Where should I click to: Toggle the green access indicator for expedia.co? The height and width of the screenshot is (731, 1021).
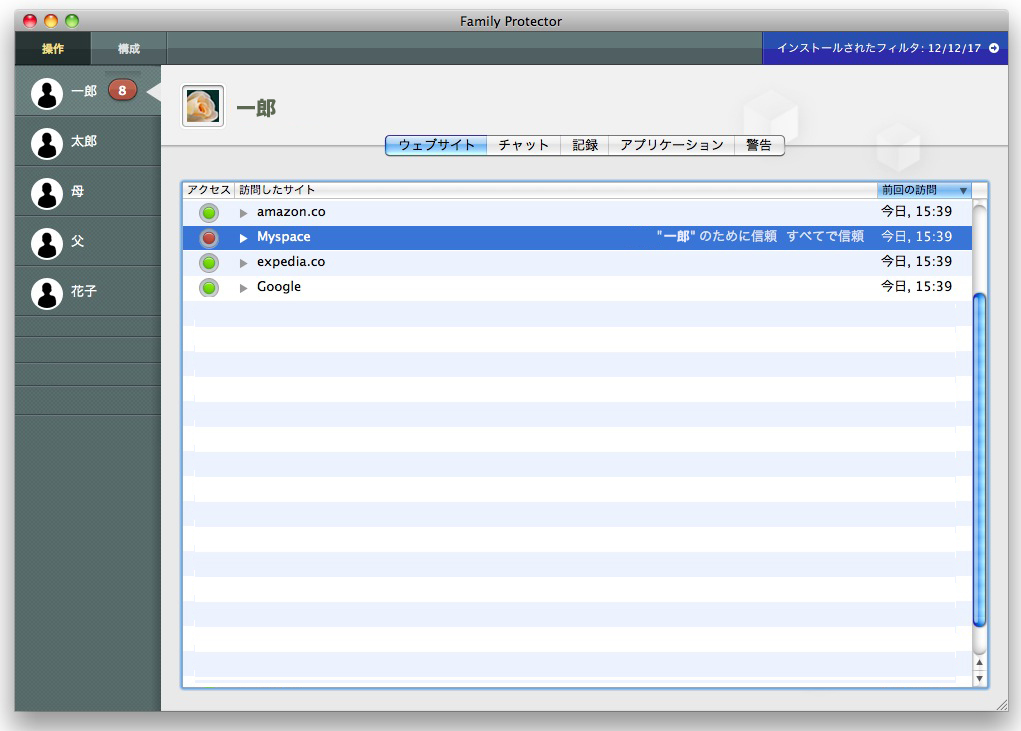point(209,262)
